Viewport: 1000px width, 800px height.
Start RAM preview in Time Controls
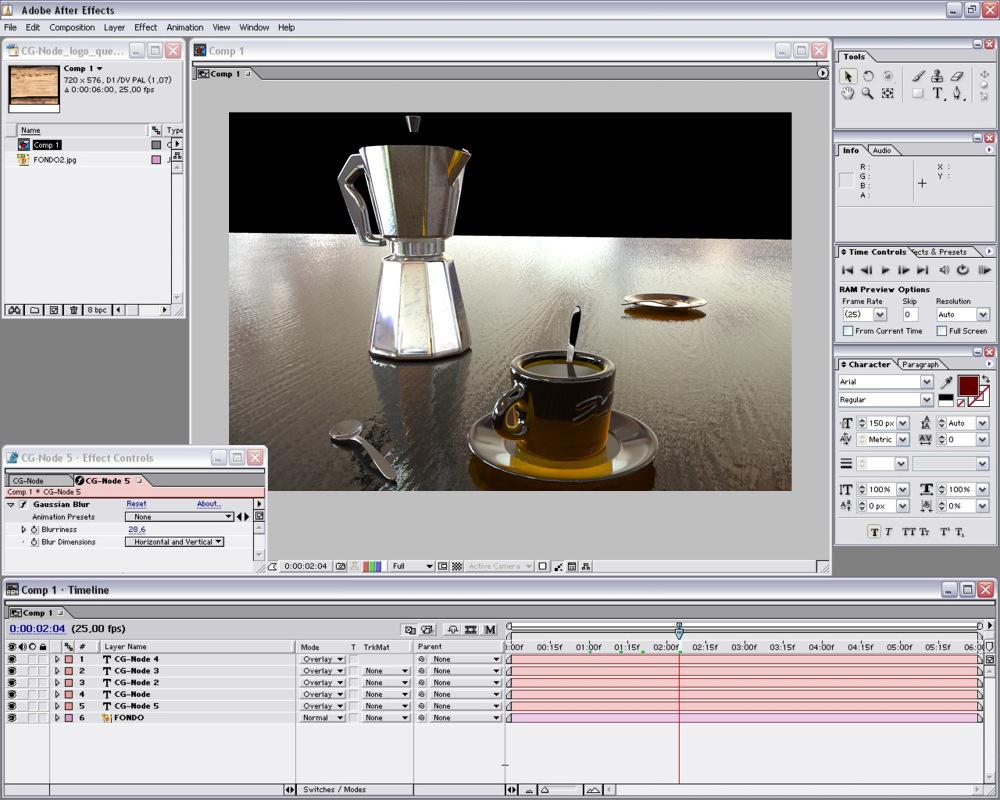click(985, 270)
